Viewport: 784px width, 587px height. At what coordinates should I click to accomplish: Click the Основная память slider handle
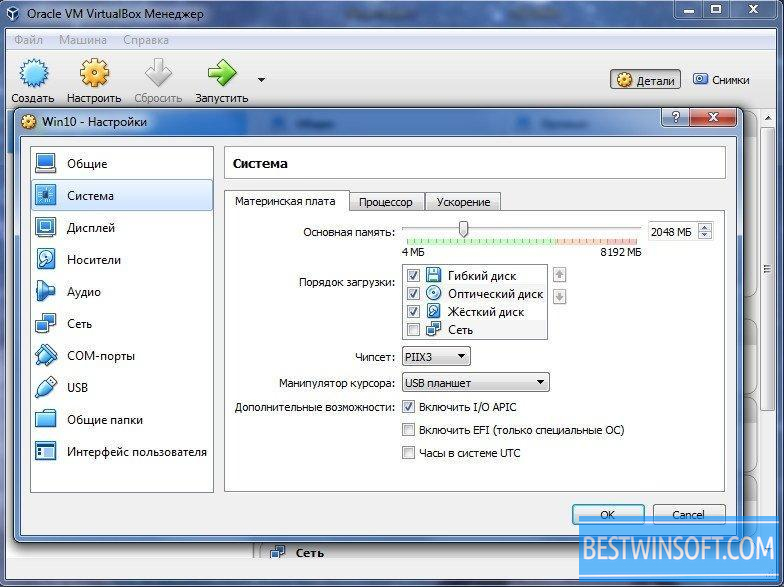click(464, 229)
